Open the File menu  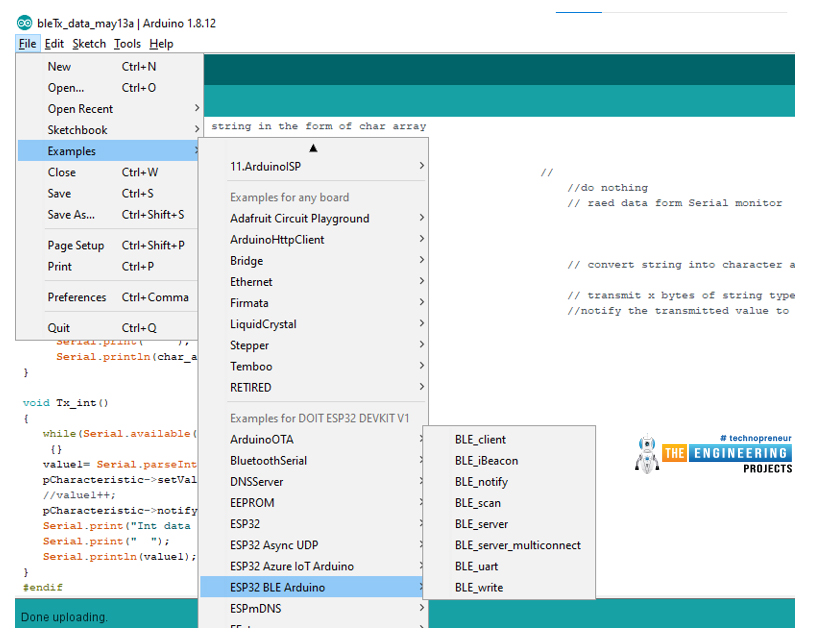pyautogui.click(x=28, y=44)
